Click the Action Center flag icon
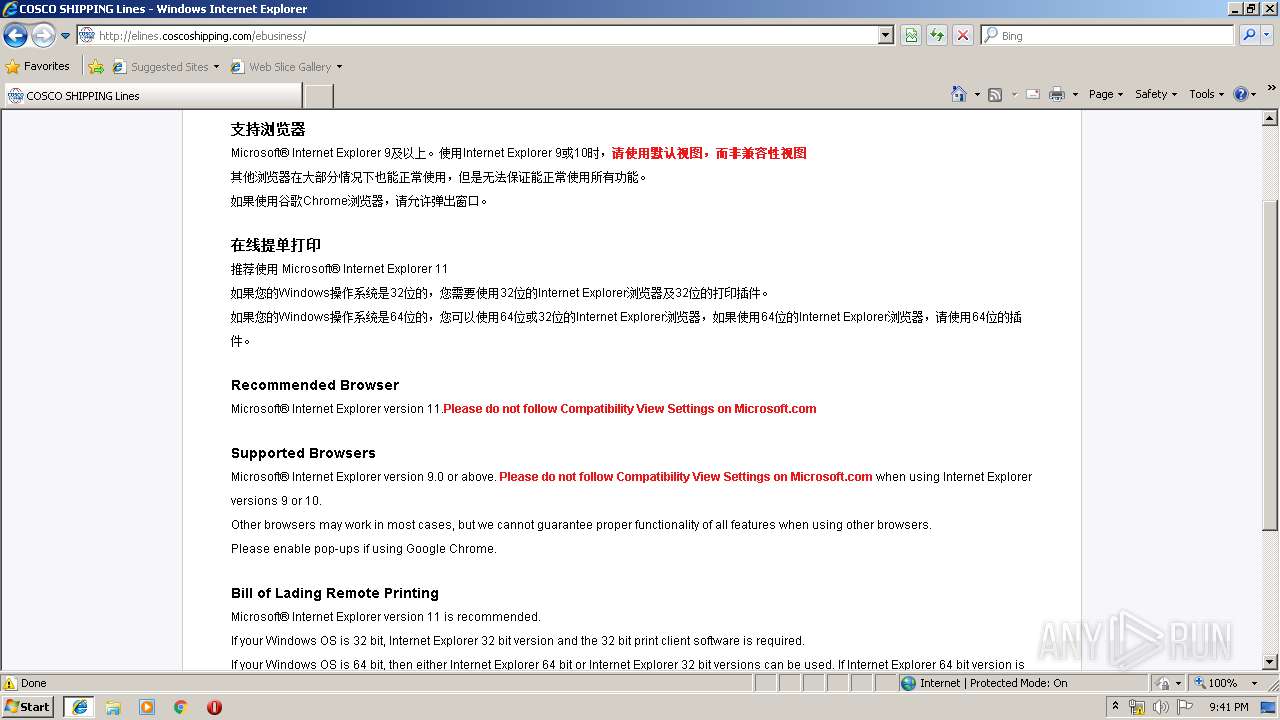The width and height of the screenshot is (1280, 720). 1185,707
